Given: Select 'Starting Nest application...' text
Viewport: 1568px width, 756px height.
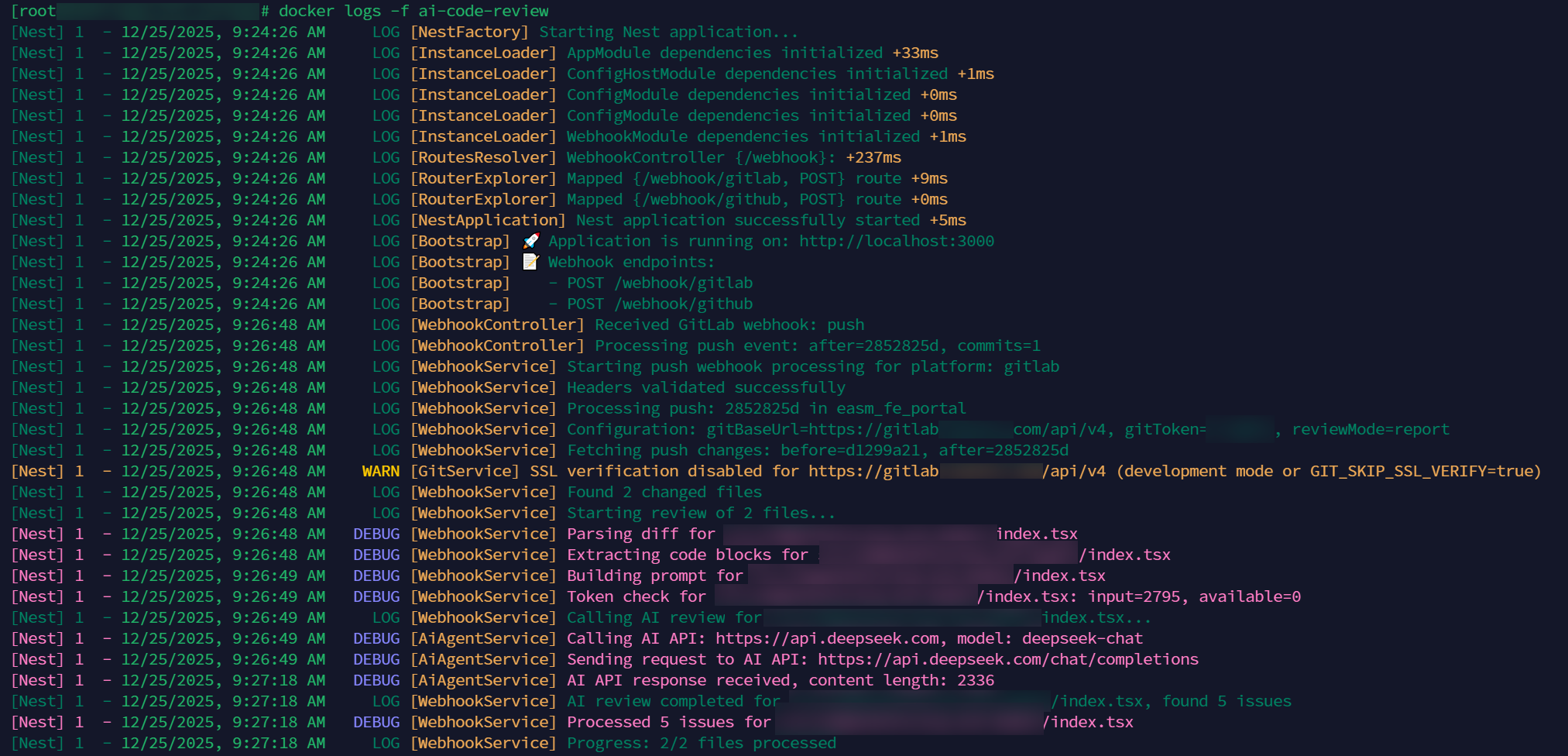Looking at the screenshot, I should pos(668,32).
